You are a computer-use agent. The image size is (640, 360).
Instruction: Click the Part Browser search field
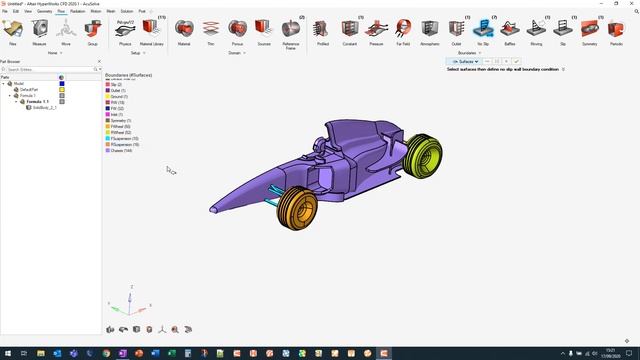(50, 69)
